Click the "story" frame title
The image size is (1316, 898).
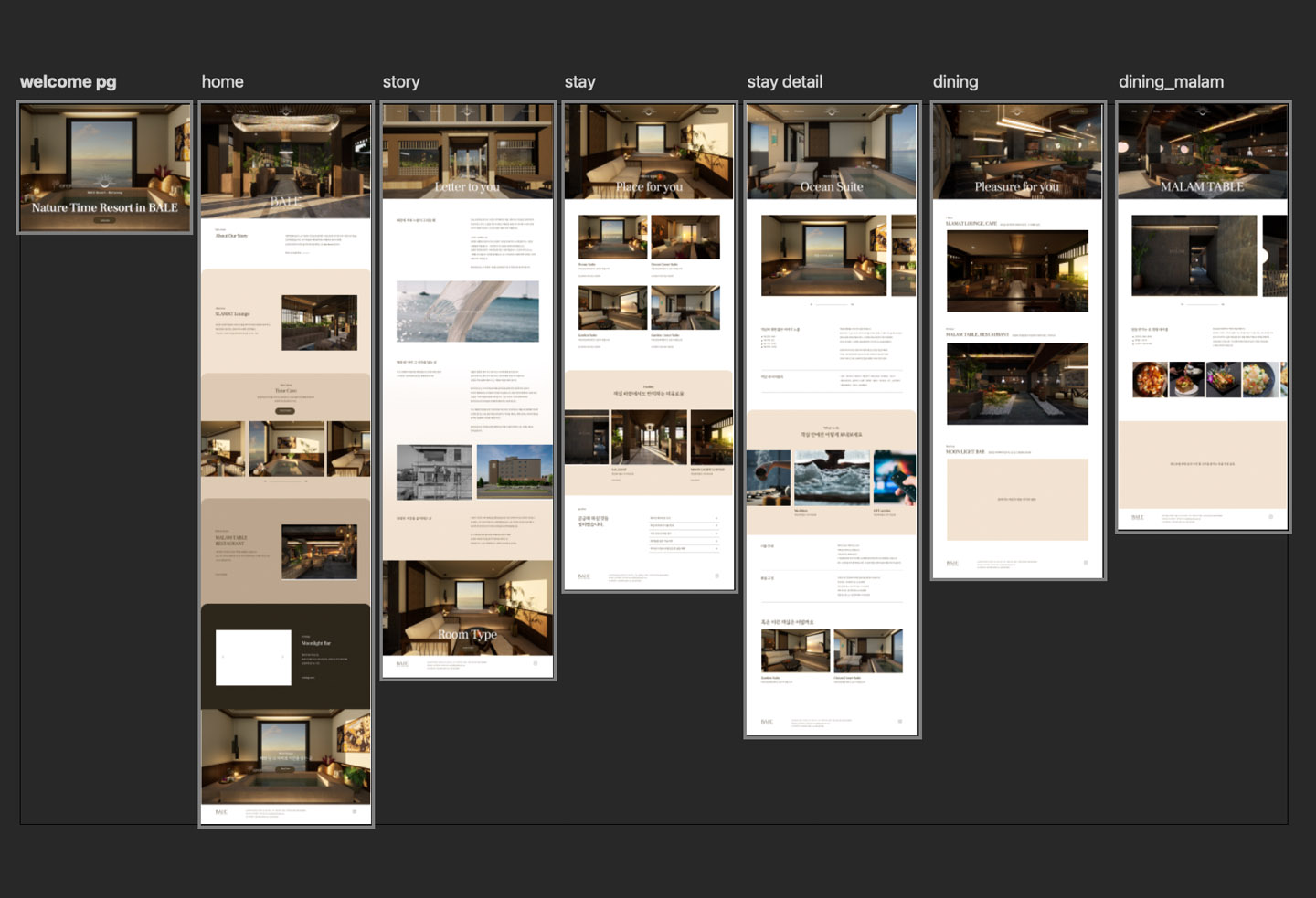point(401,82)
